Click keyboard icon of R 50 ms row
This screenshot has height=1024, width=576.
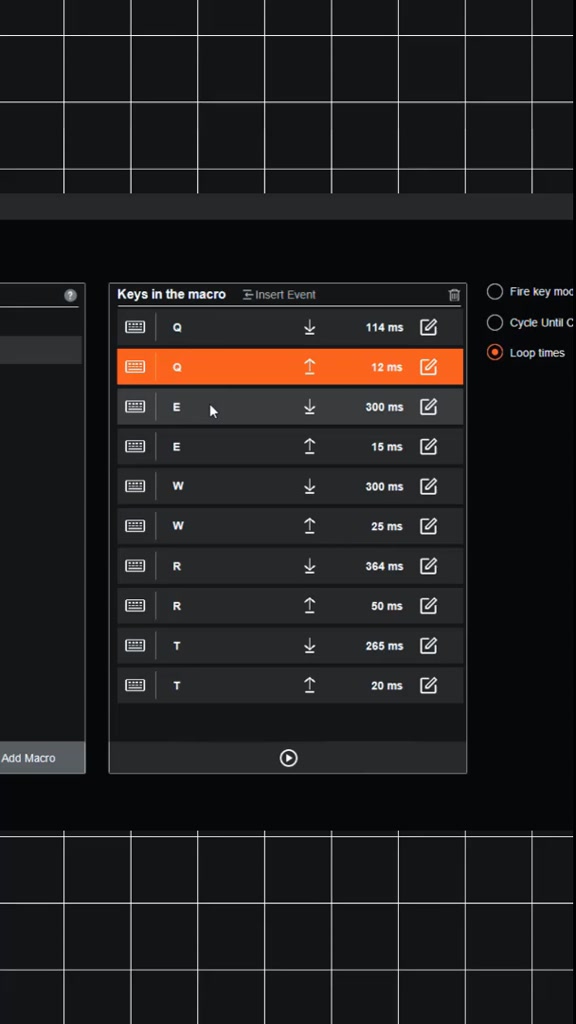[x=135, y=606]
